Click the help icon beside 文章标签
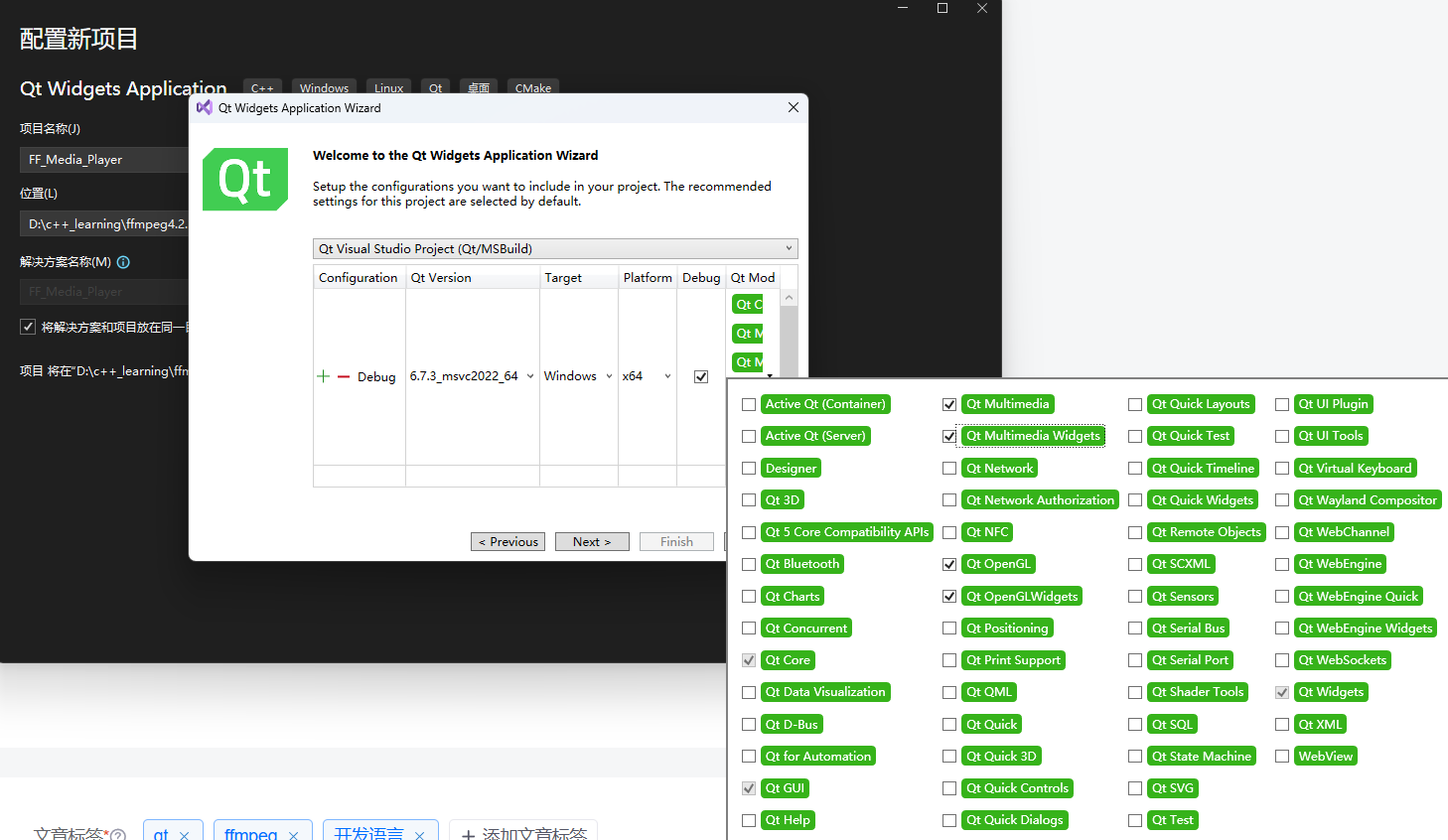This screenshot has width=1448, height=840. [118, 835]
